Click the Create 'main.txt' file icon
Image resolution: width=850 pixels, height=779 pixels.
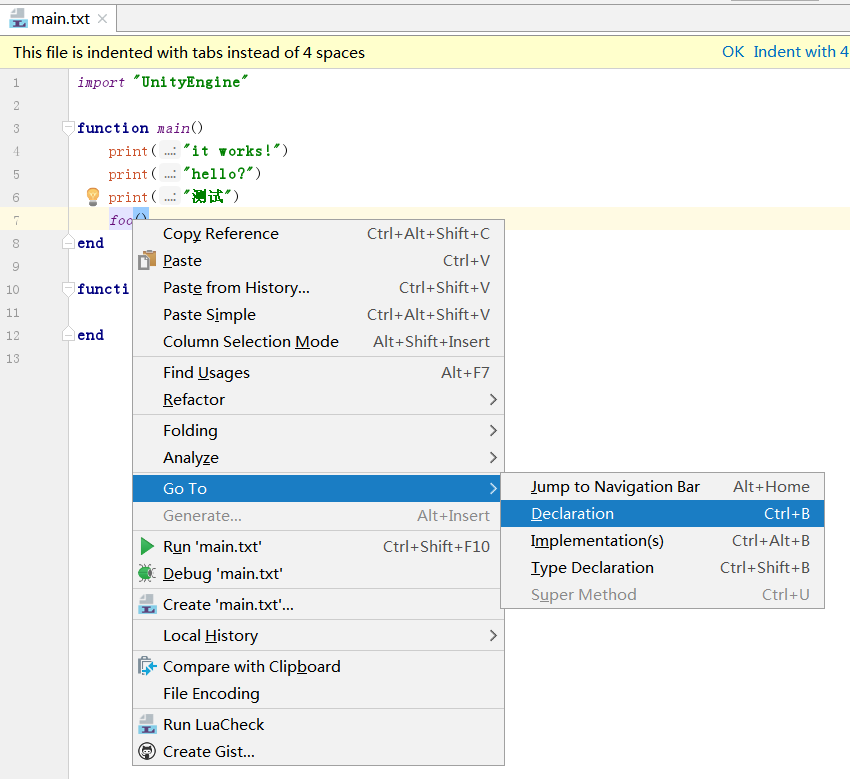[147, 604]
